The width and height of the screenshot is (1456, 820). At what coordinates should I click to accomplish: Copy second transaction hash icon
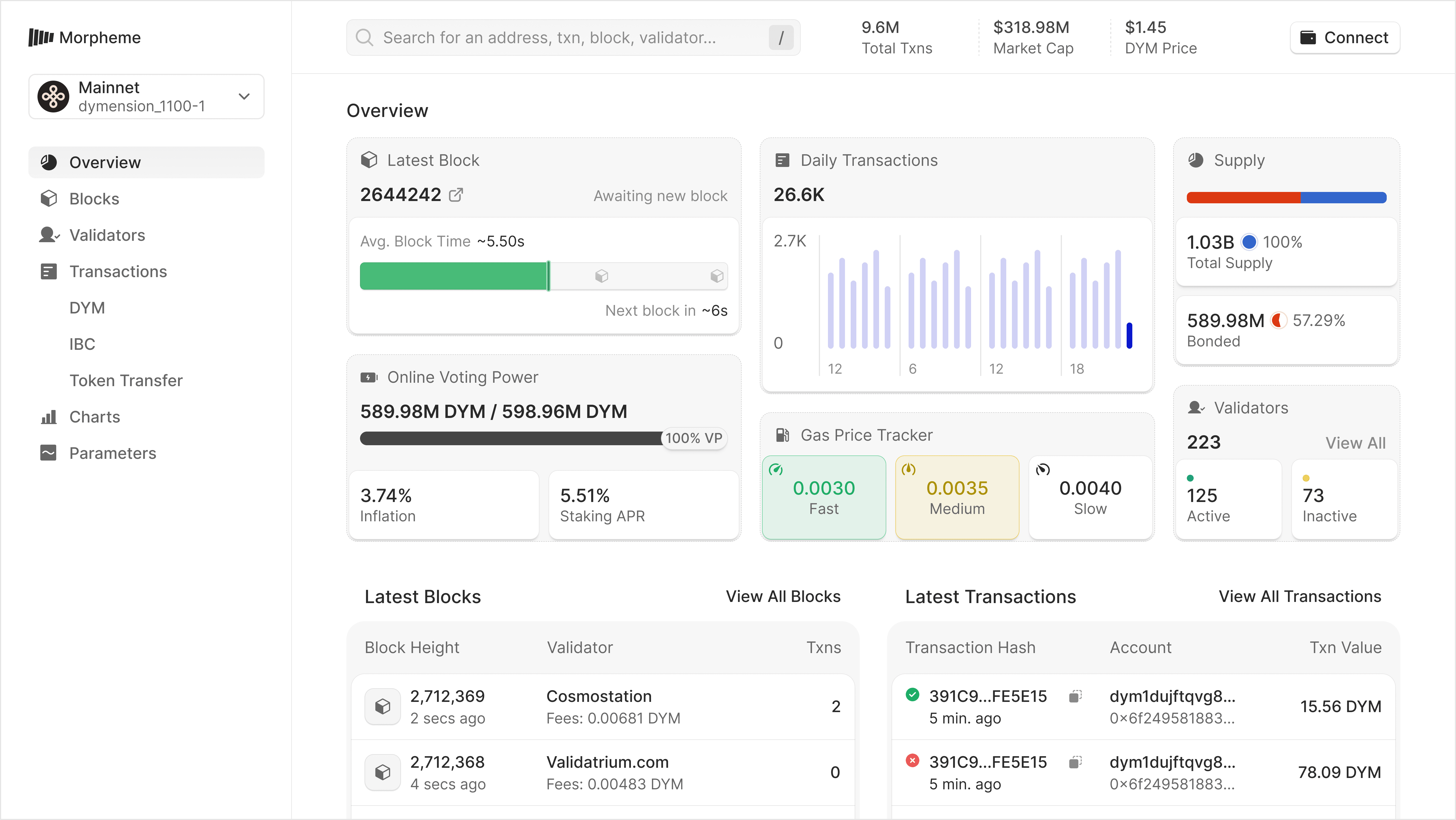[x=1075, y=762]
